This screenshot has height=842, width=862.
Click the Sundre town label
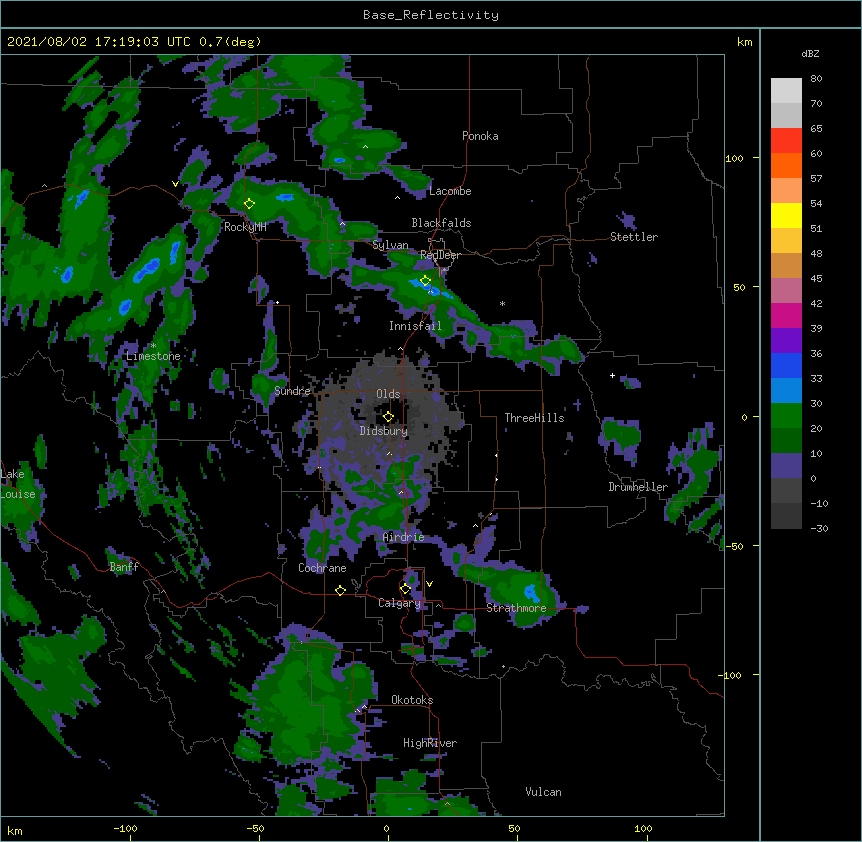tap(292, 391)
